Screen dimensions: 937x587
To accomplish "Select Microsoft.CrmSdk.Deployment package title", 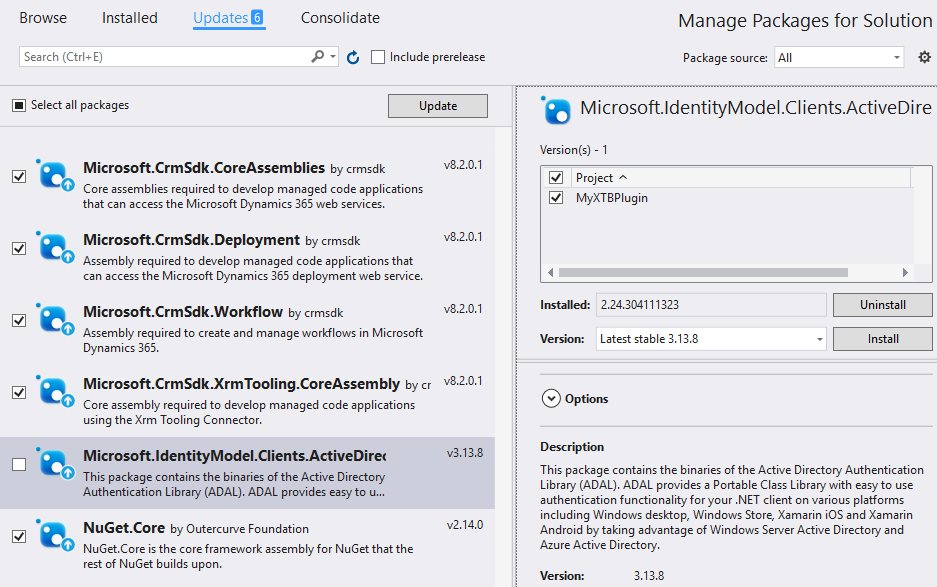I will 191,240.
